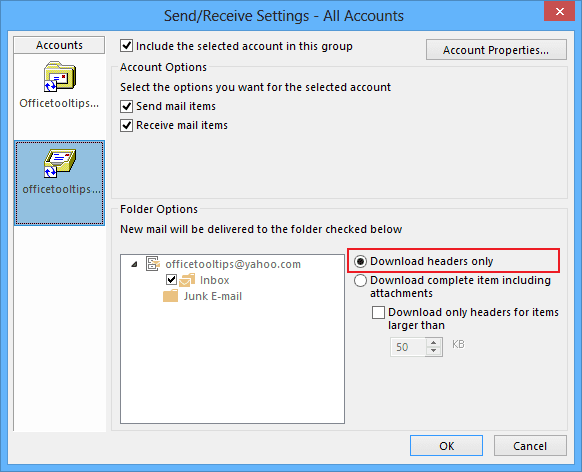This screenshot has height=472, width=582.
Task: Click the Accounts column header
Action: [x=59, y=45]
